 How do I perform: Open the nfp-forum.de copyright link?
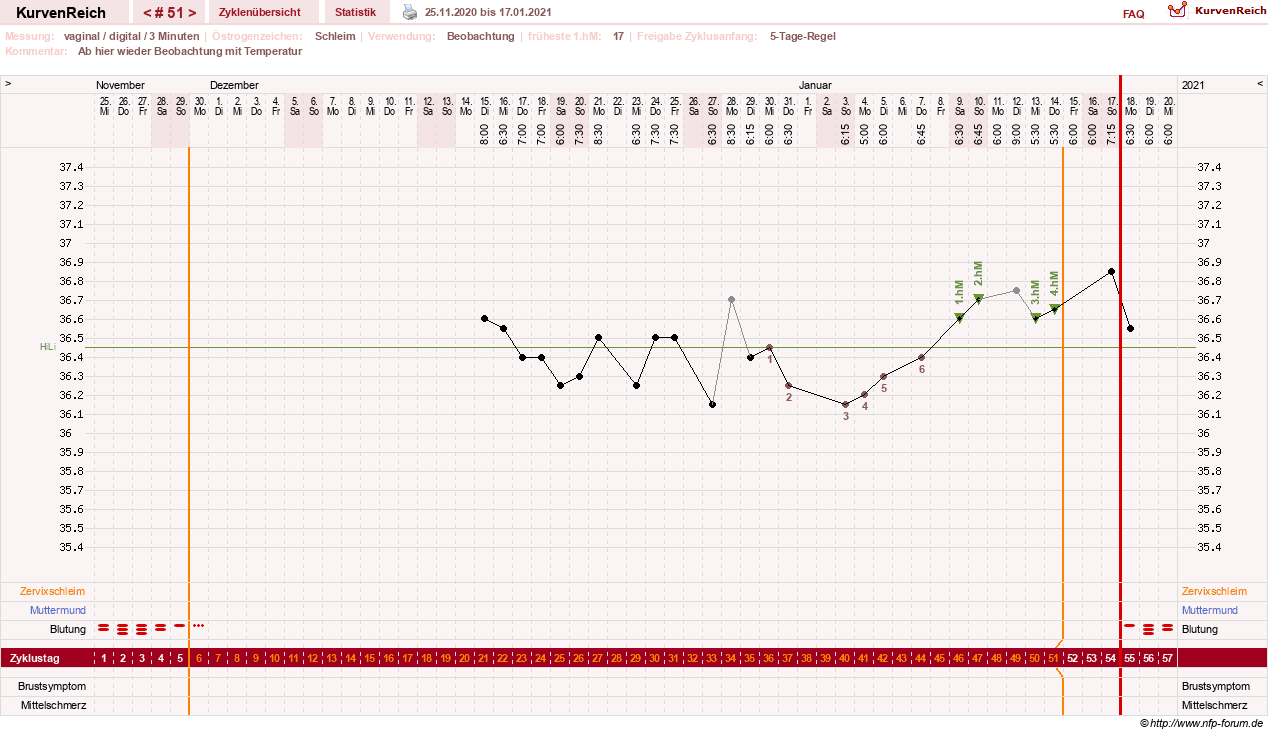click(x=1201, y=723)
